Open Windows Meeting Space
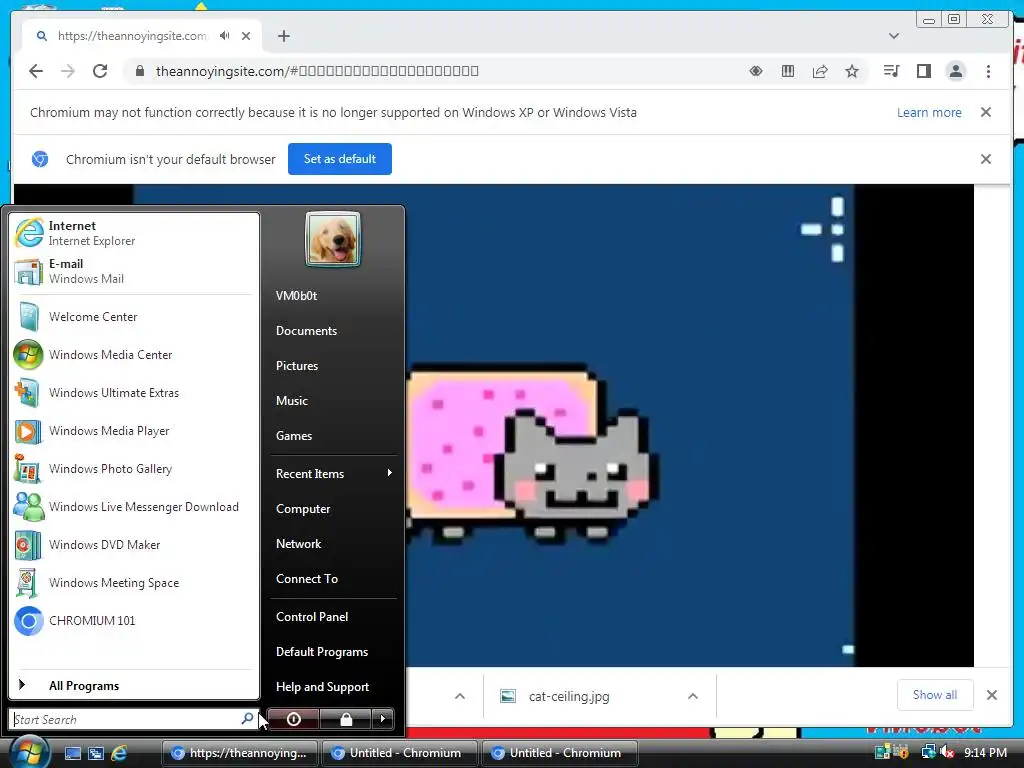The width and height of the screenshot is (1024, 768). pyautogui.click(x=134, y=583)
